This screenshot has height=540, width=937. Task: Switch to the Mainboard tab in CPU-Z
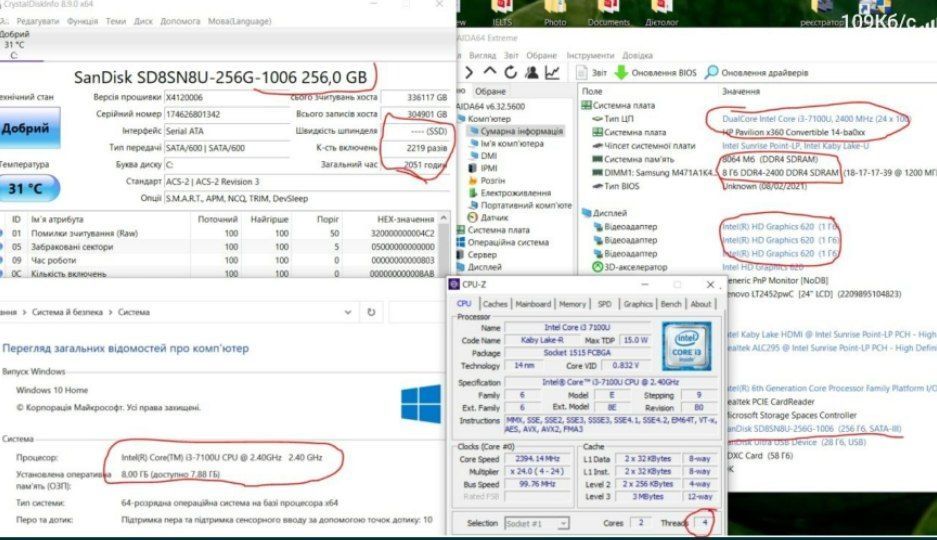click(x=533, y=304)
